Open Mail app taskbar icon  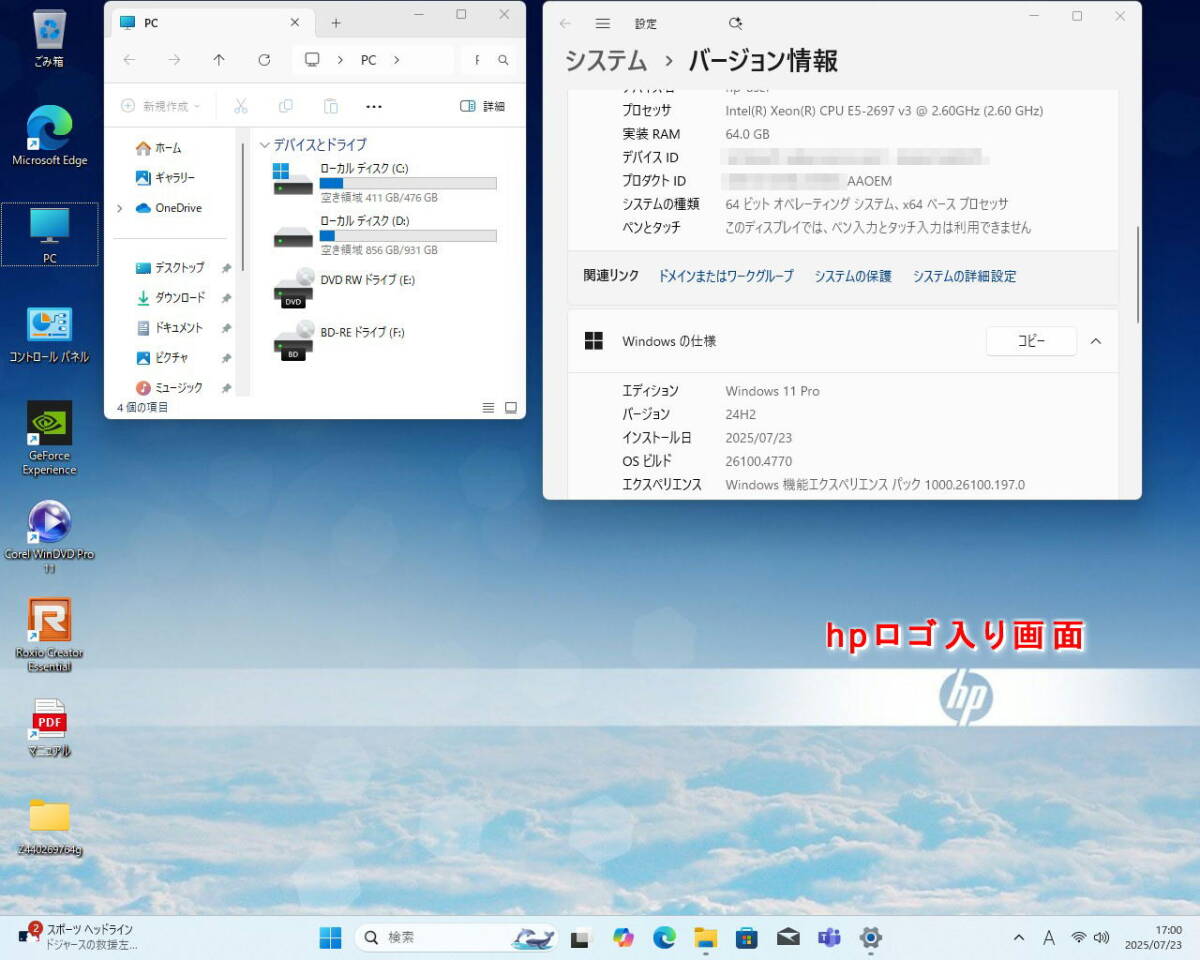[x=788, y=937]
